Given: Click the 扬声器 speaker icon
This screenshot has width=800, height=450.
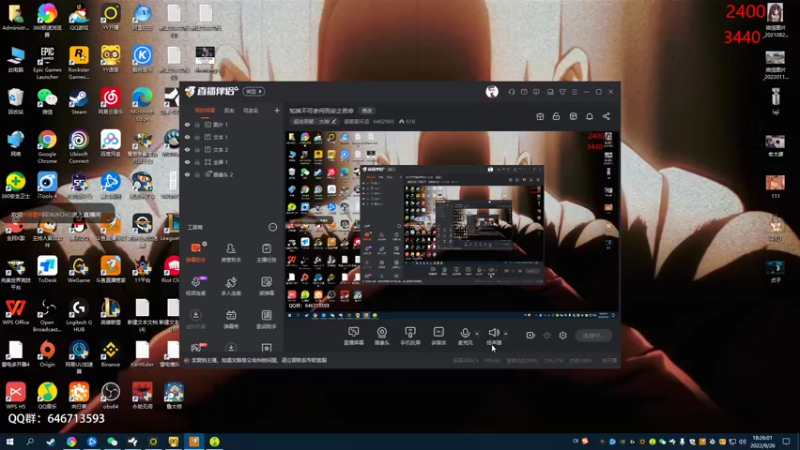Looking at the screenshot, I should tap(493, 333).
